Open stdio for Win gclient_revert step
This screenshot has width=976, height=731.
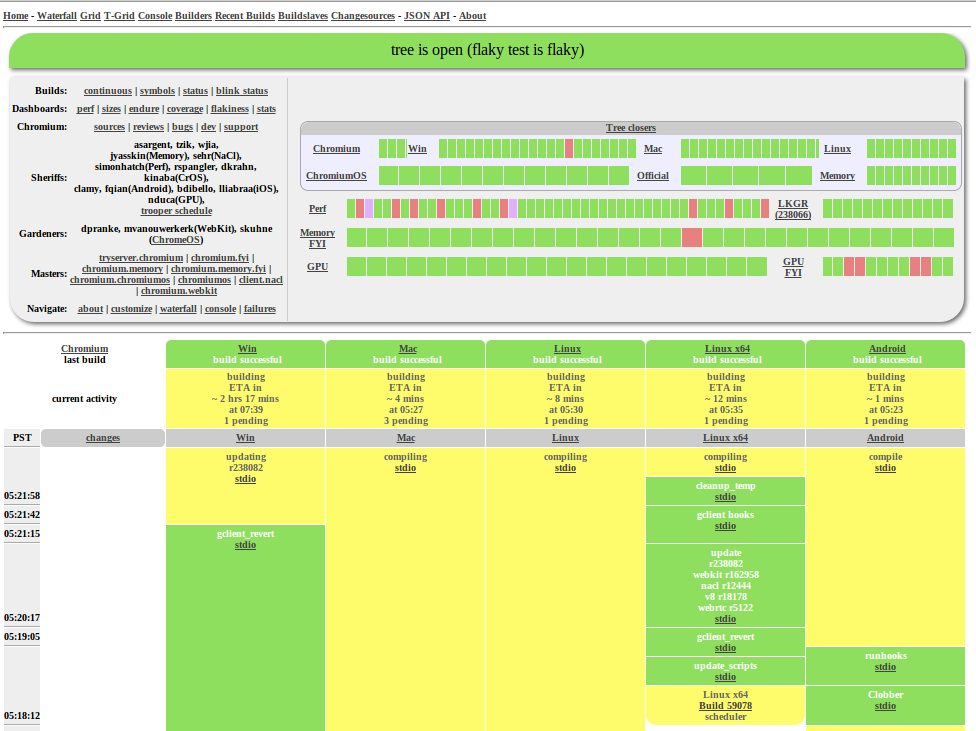click(x=245, y=545)
